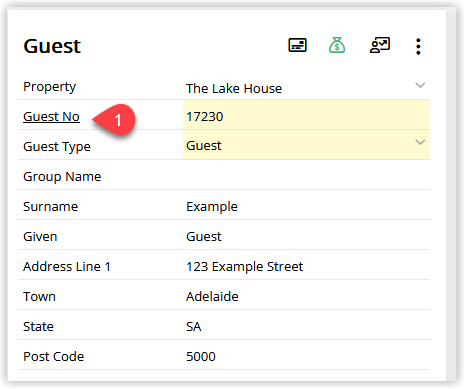Click the red numbered marker 1 callout
Image resolution: width=465 pixels, height=389 pixels.
(114, 120)
